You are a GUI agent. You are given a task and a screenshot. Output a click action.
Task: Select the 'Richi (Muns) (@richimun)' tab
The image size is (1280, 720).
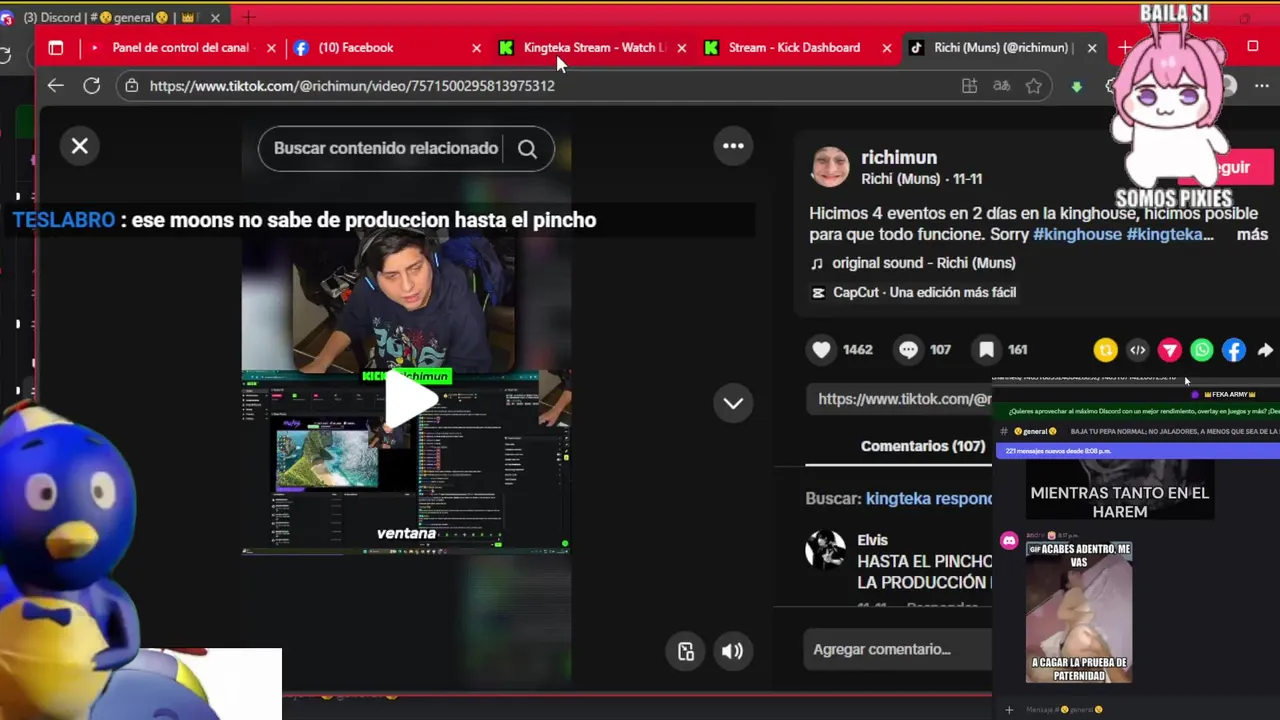1002,47
